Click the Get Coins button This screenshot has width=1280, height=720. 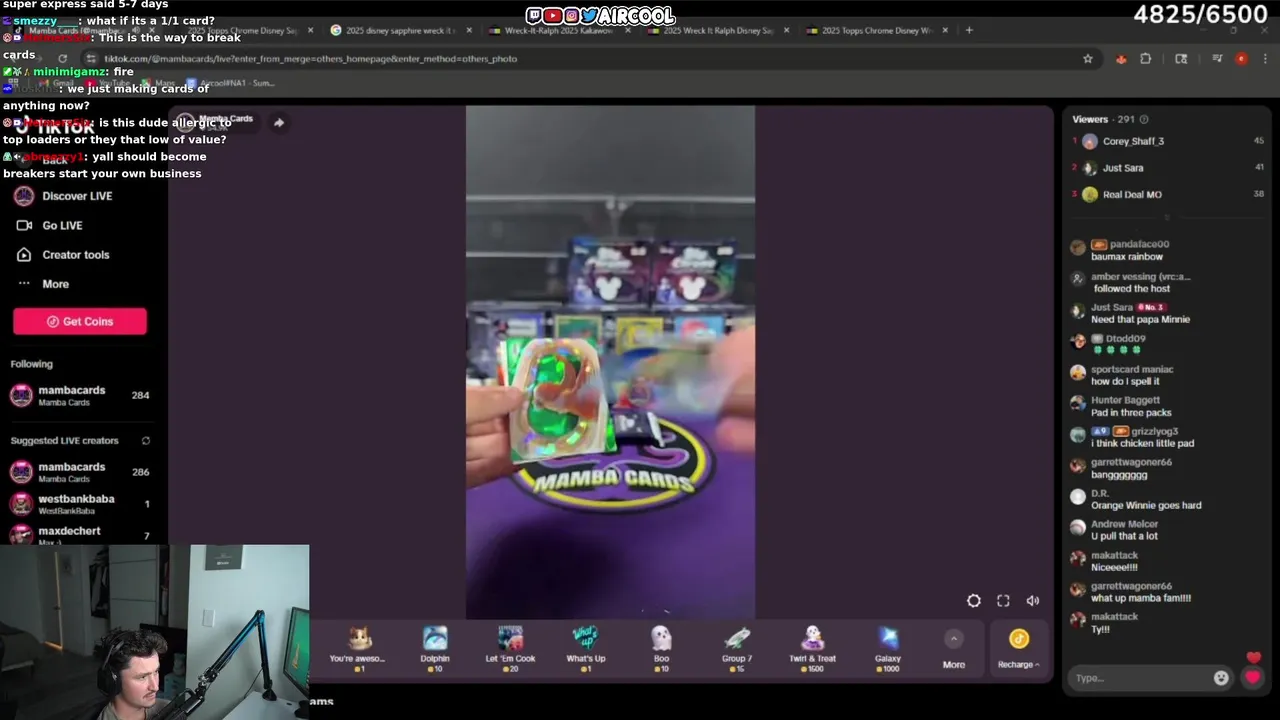(80, 321)
